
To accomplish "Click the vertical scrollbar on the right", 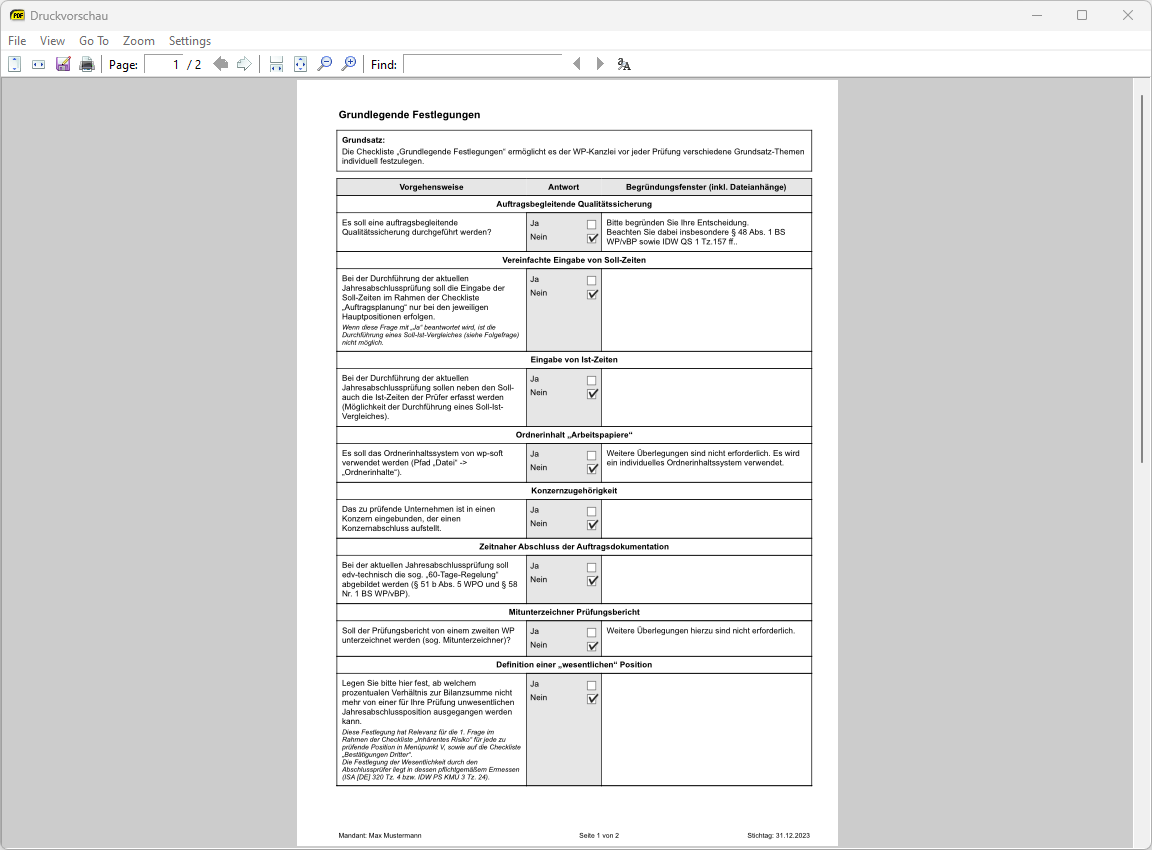I will click(x=1142, y=300).
